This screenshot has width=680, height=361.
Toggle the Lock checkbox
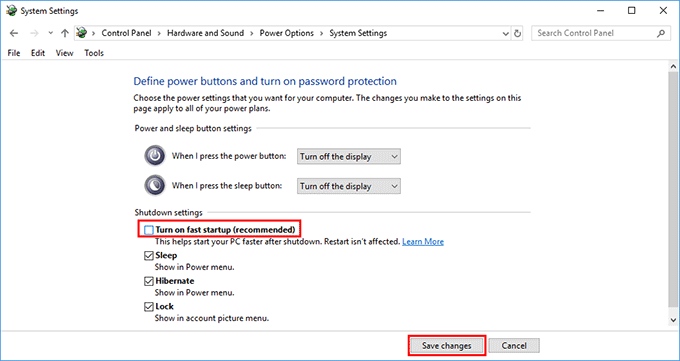point(149,307)
